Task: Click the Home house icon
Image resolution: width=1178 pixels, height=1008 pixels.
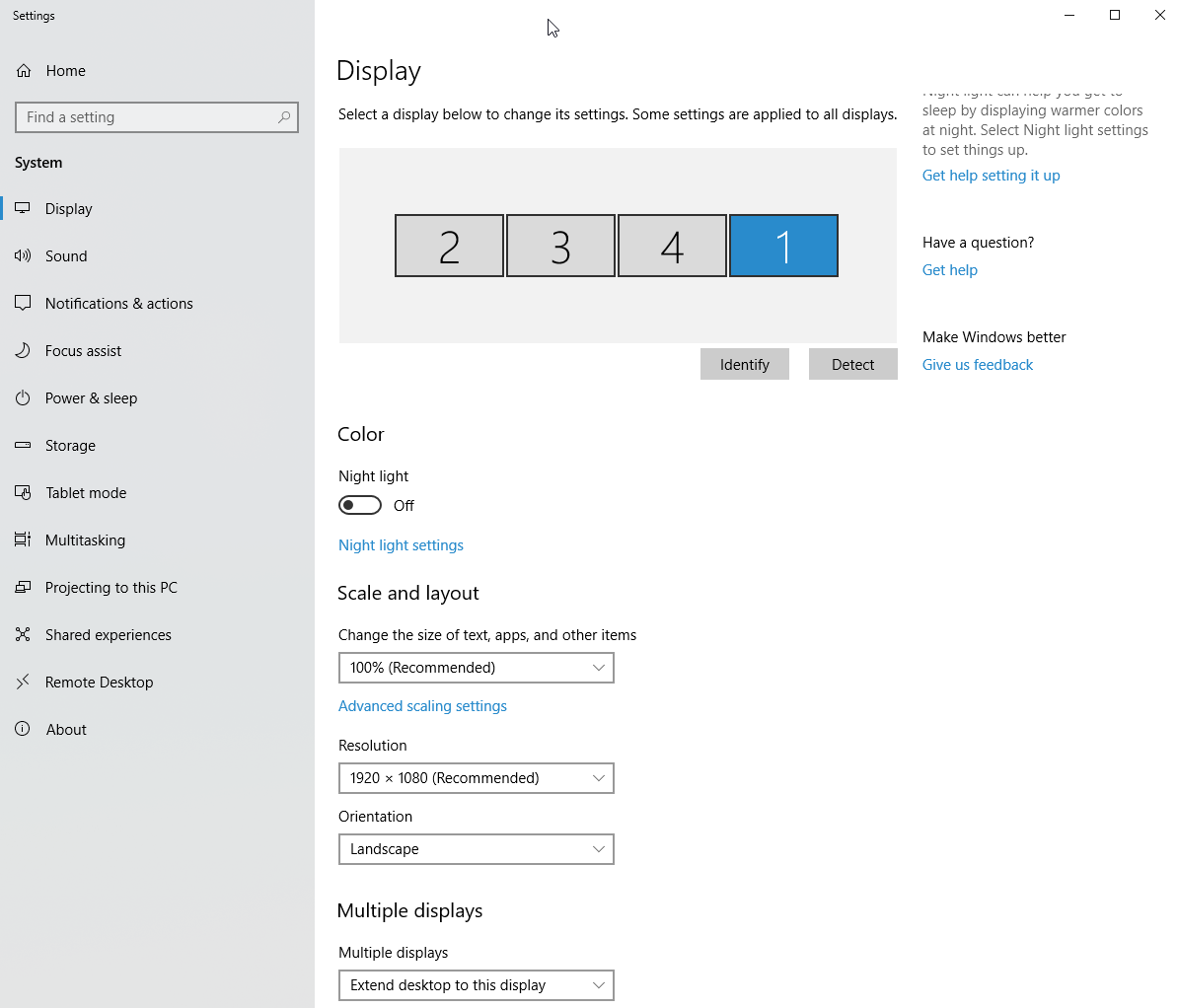Action: coord(24,71)
